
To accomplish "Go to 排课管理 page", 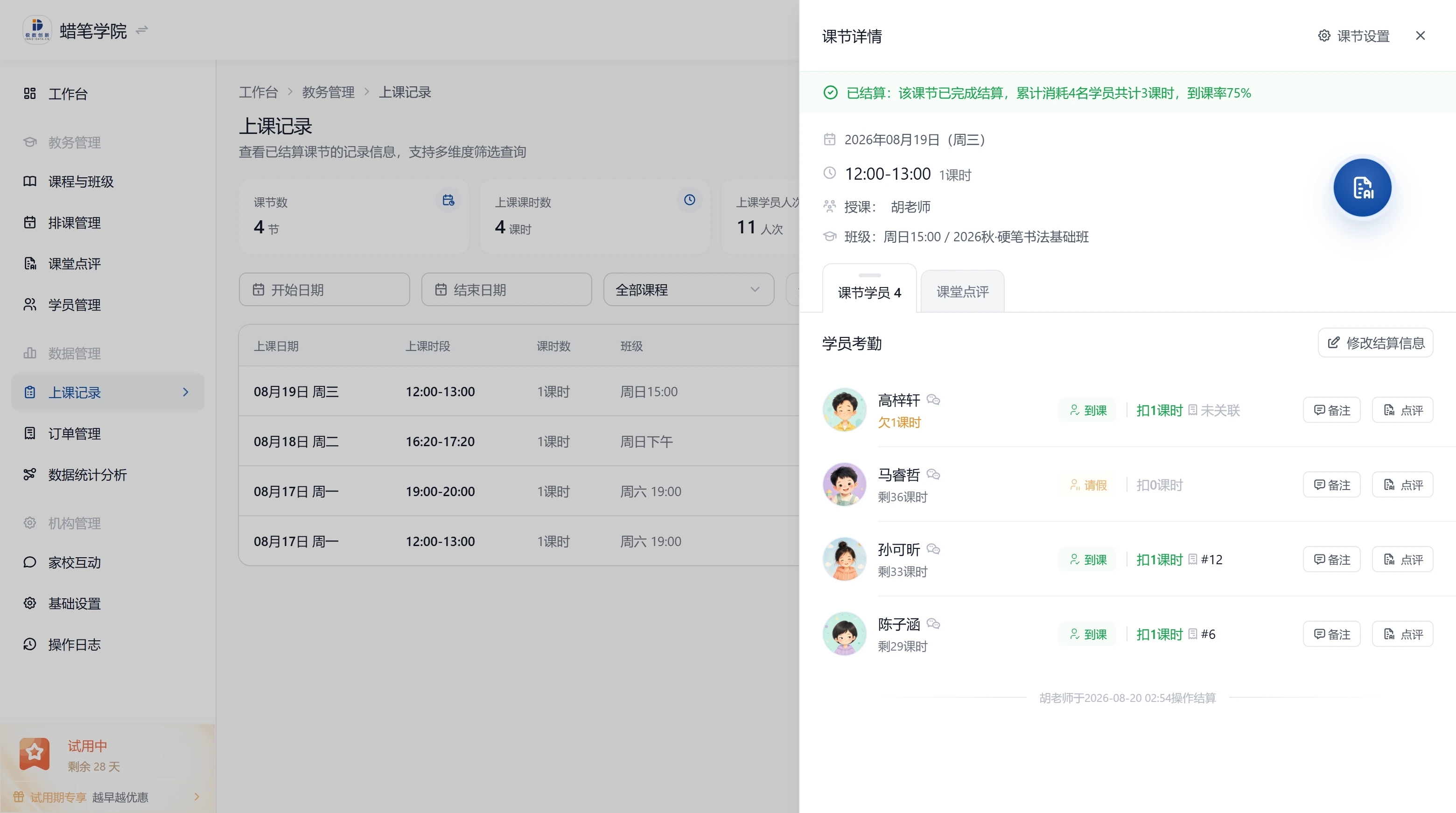I will [107, 223].
